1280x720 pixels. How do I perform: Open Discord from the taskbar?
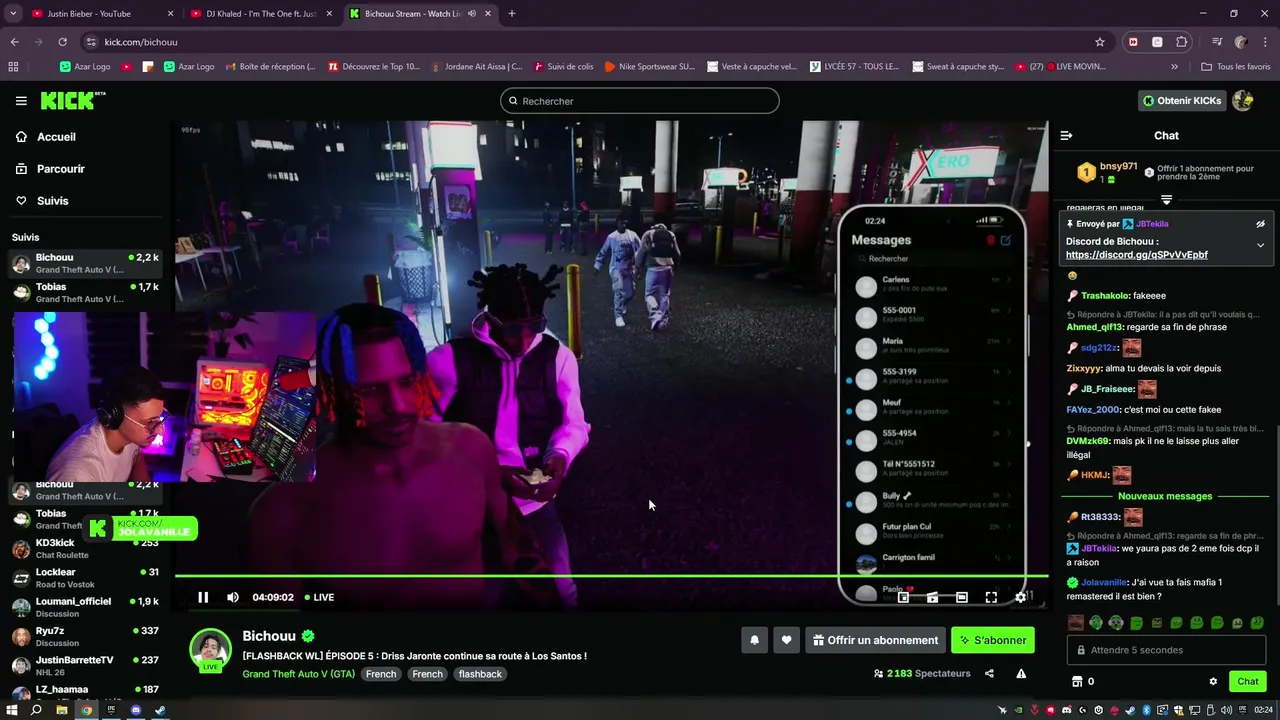136,710
